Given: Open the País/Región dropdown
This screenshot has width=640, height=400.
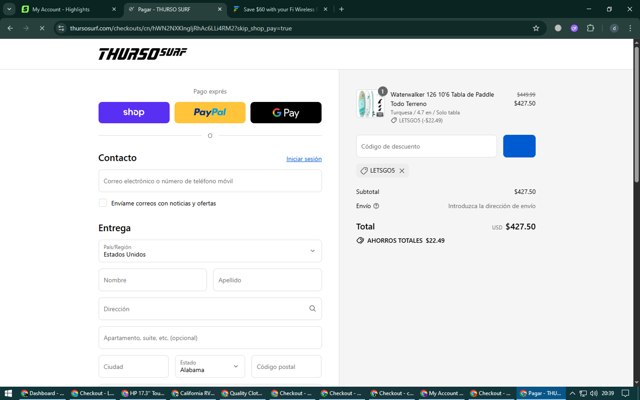Looking at the screenshot, I should (x=210, y=251).
